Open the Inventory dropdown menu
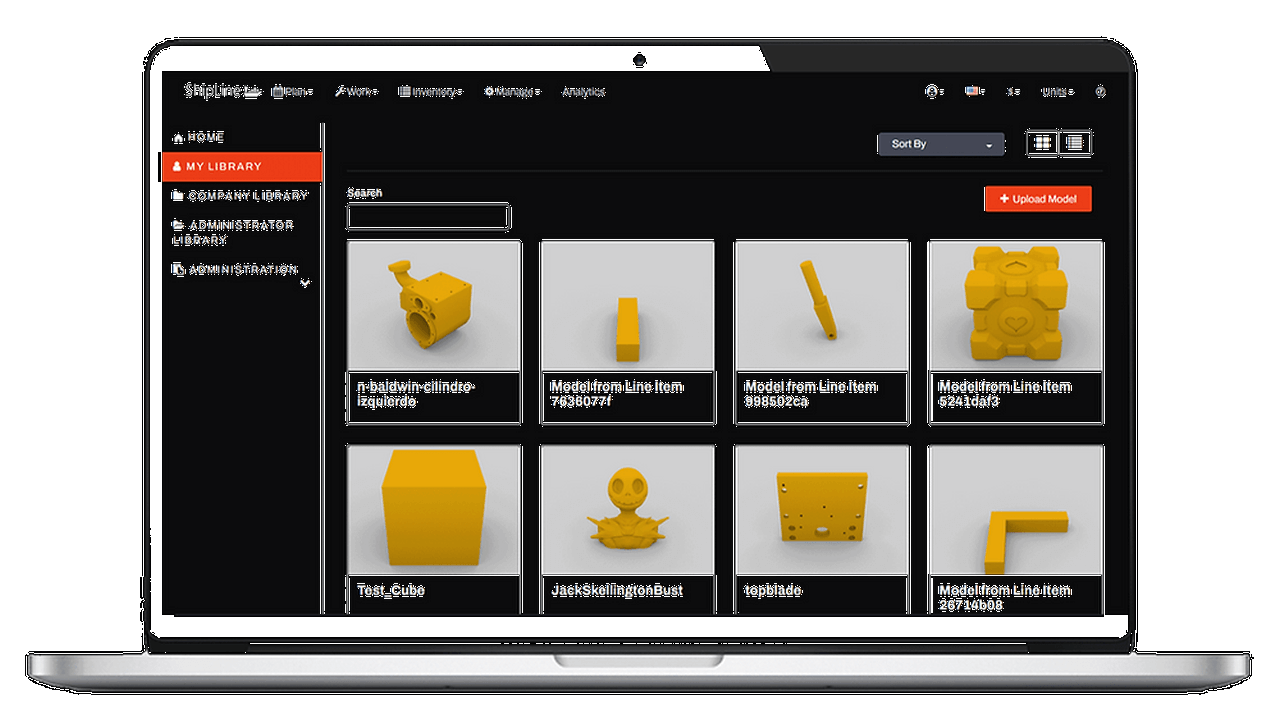 tap(431, 92)
